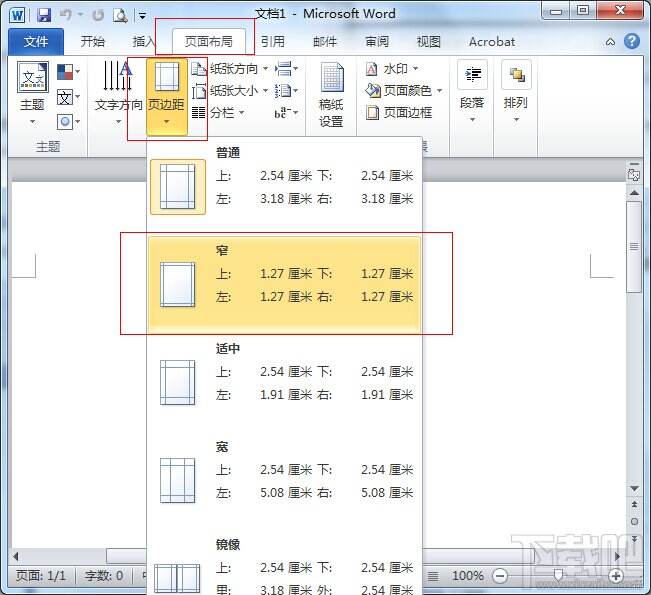Expand the Customize Quick Access Toolbar arrow
Viewport: 651px width, 595px height.
point(142,16)
